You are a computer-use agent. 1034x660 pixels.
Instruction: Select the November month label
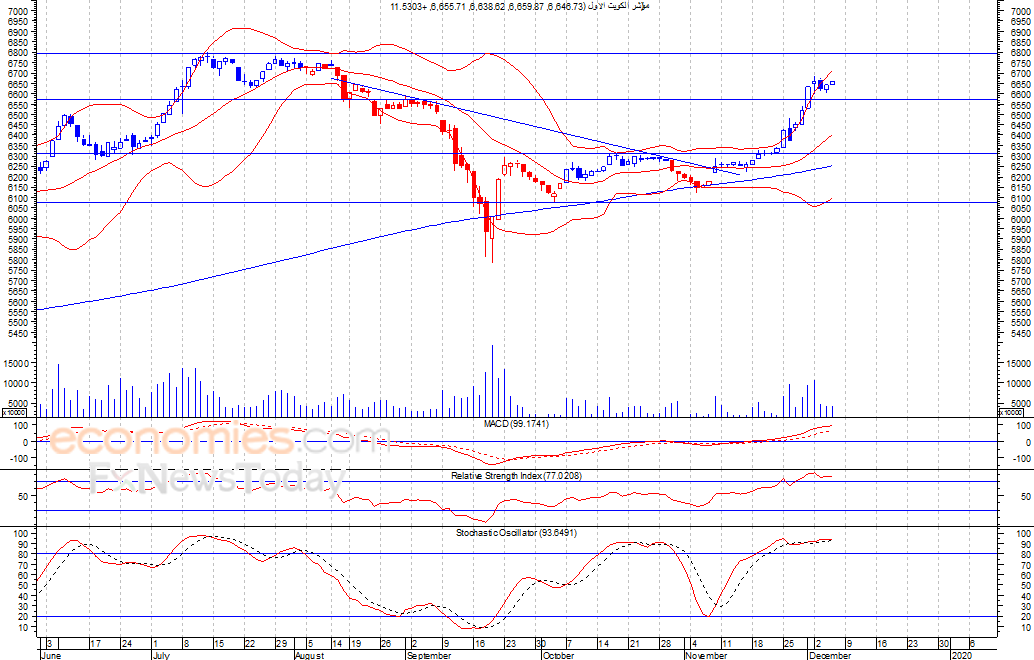point(706,655)
